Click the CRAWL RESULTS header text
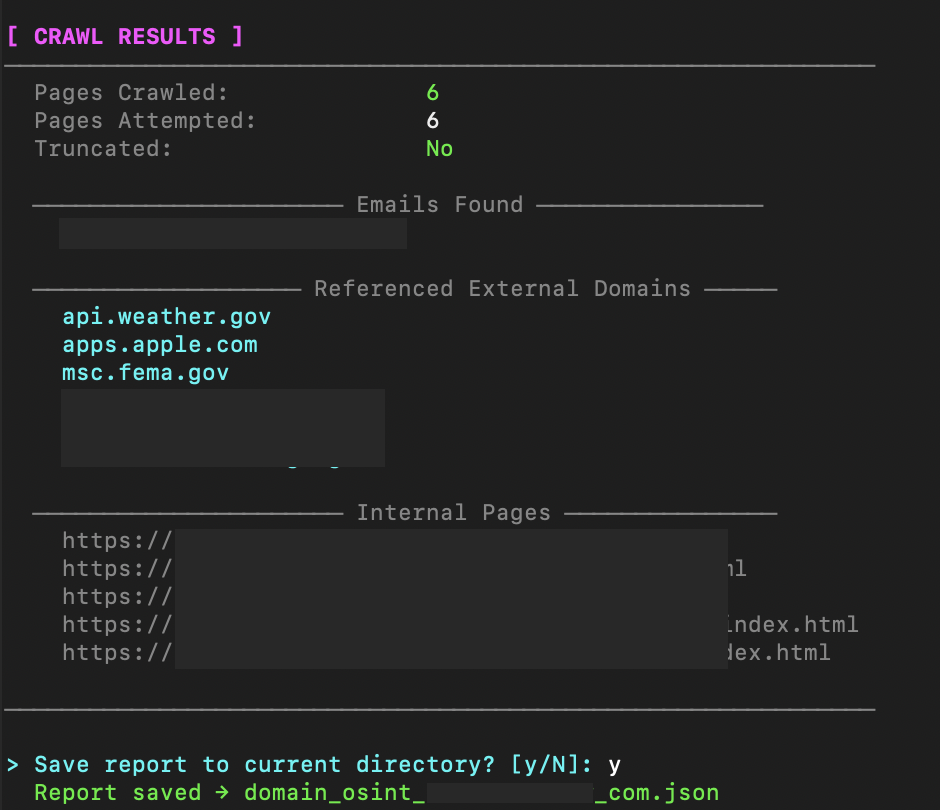940x810 pixels. pyautogui.click(x=125, y=37)
